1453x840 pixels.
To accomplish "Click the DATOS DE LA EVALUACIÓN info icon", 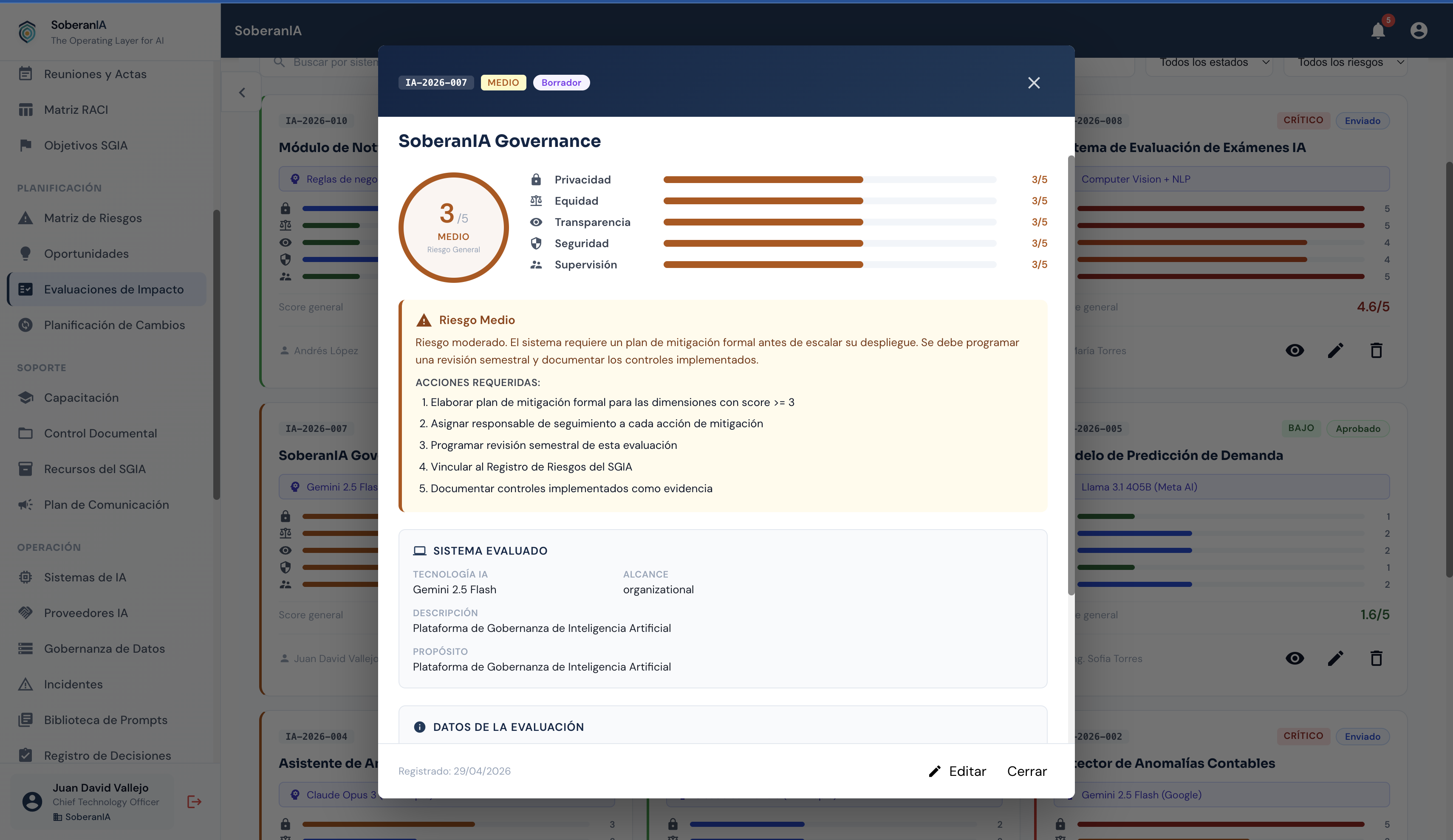I will [x=420, y=727].
